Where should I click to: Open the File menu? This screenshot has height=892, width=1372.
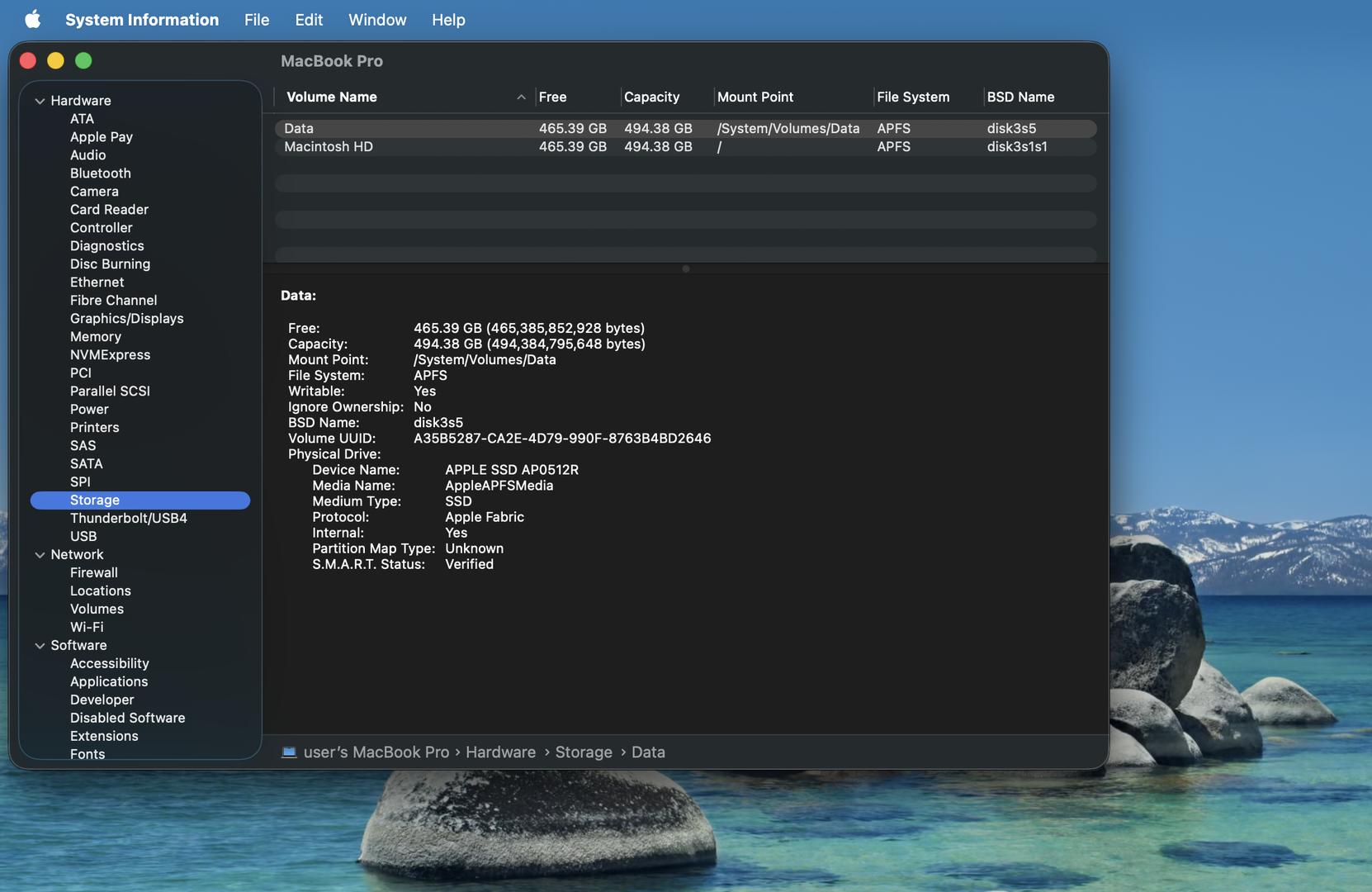pos(256,19)
